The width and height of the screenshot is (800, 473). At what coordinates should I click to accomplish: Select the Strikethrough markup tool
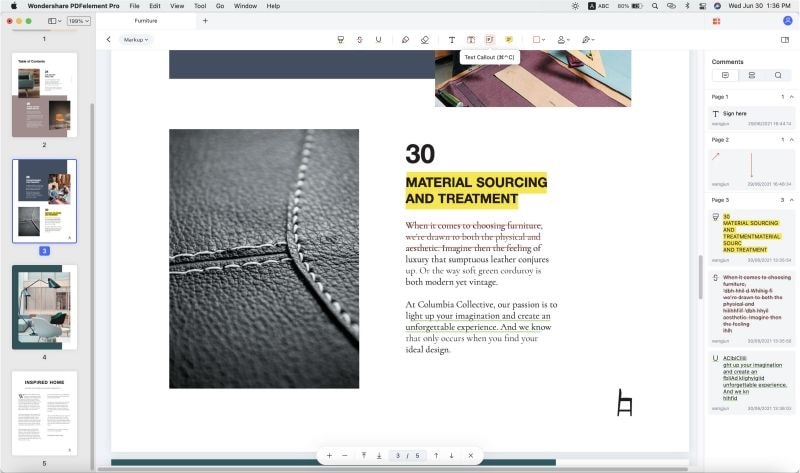pos(360,40)
